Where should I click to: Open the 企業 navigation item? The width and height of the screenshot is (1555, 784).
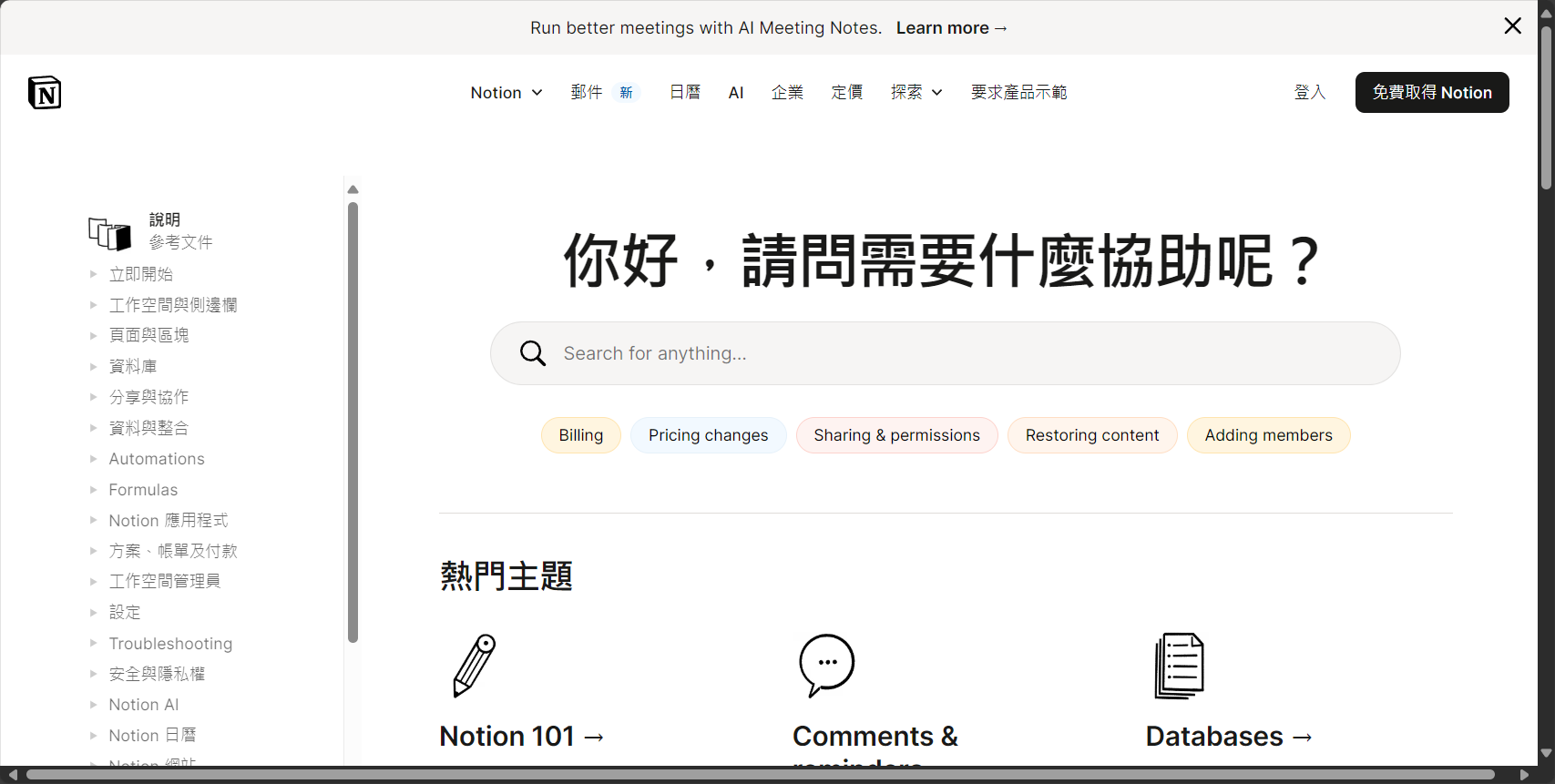787,92
